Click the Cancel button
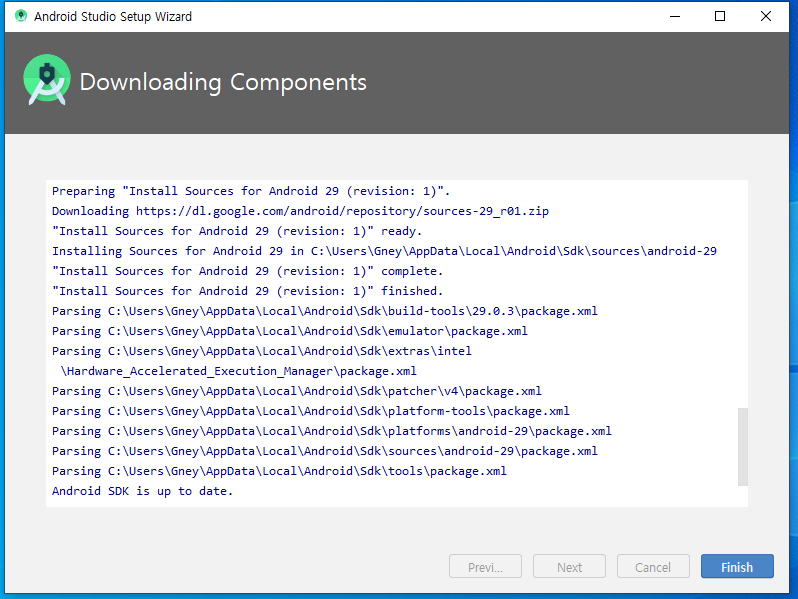Image resolution: width=798 pixels, height=599 pixels. coord(653,566)
